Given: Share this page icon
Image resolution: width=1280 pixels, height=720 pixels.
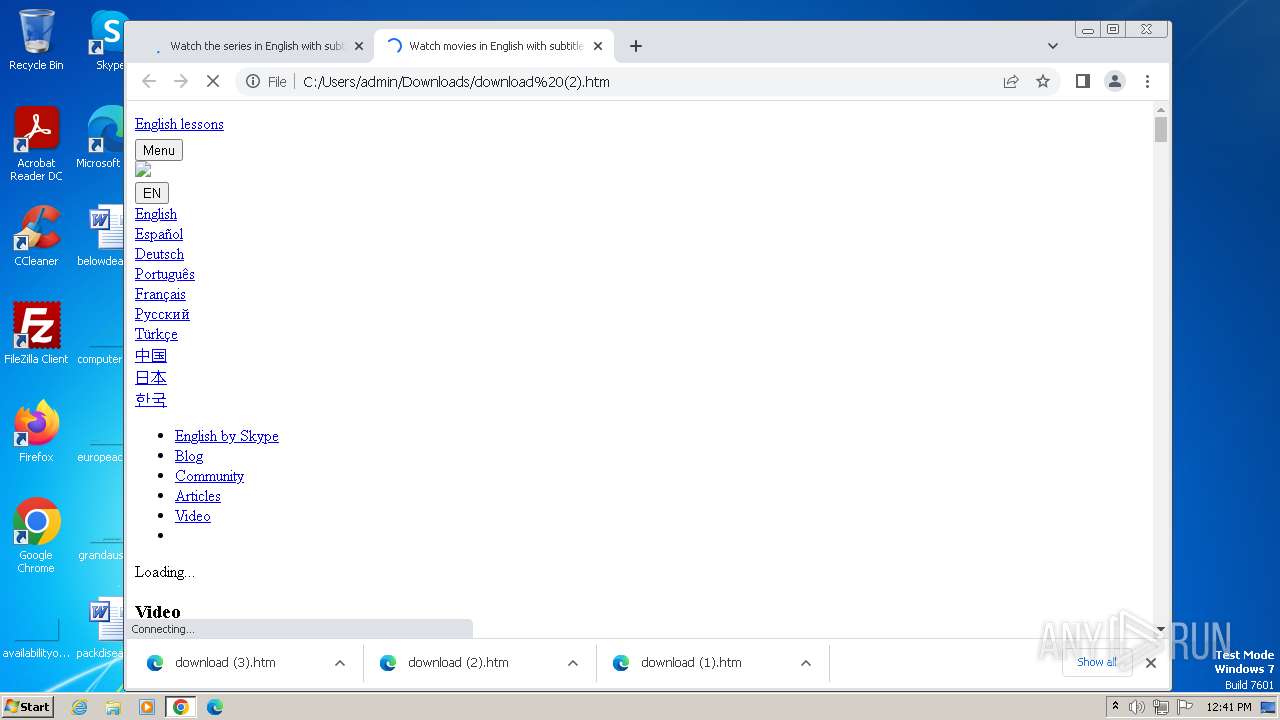Looking at the screenshot, I should [1011, 81].
